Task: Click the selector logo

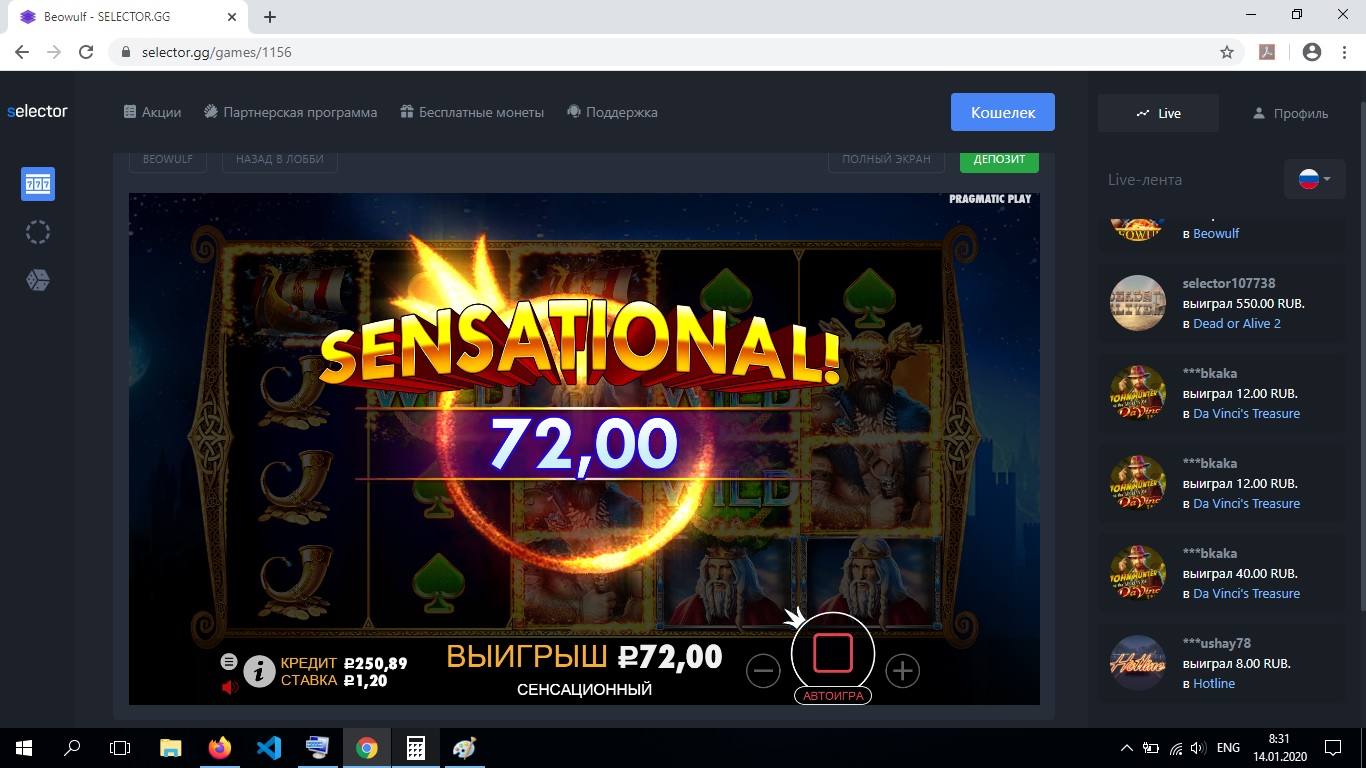Action: pos(37,111)
